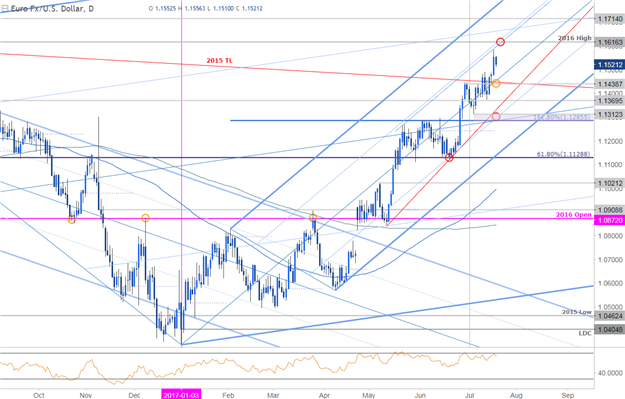Click May on the time axis

coord(369,395)
